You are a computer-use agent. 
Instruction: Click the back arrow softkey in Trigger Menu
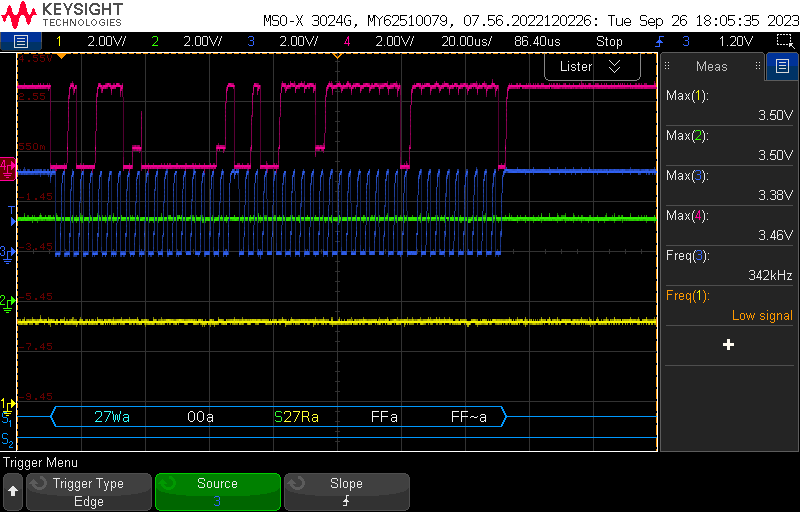13,492
